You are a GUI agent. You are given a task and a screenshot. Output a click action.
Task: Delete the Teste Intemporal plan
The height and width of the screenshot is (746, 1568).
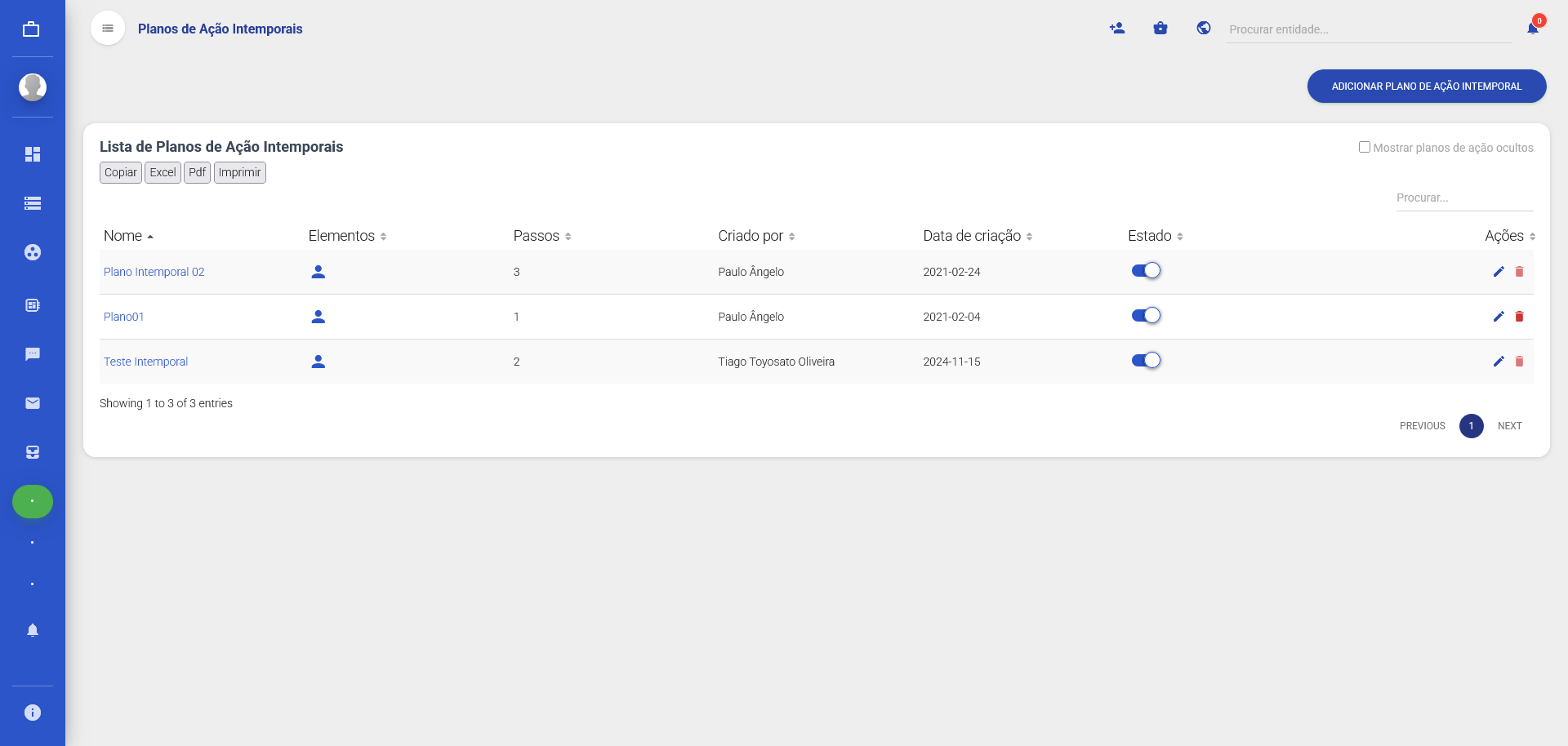point(1519,362)
